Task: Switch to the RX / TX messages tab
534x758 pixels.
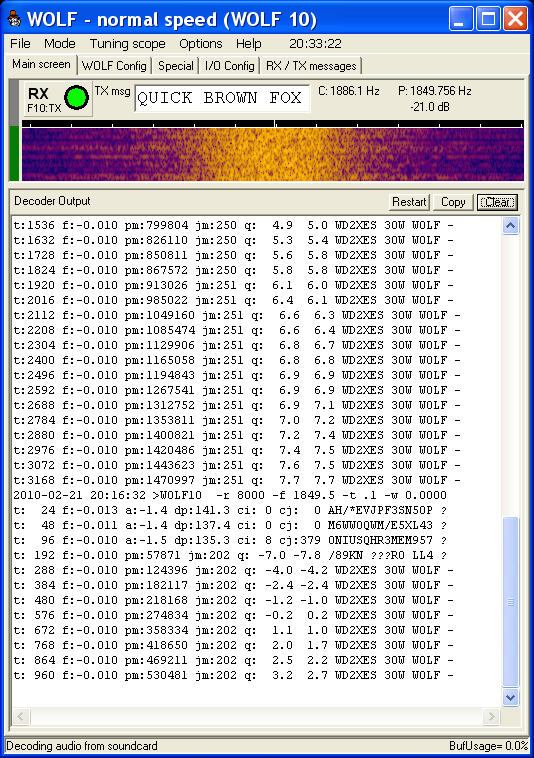Action: click(x=311, y=66)
